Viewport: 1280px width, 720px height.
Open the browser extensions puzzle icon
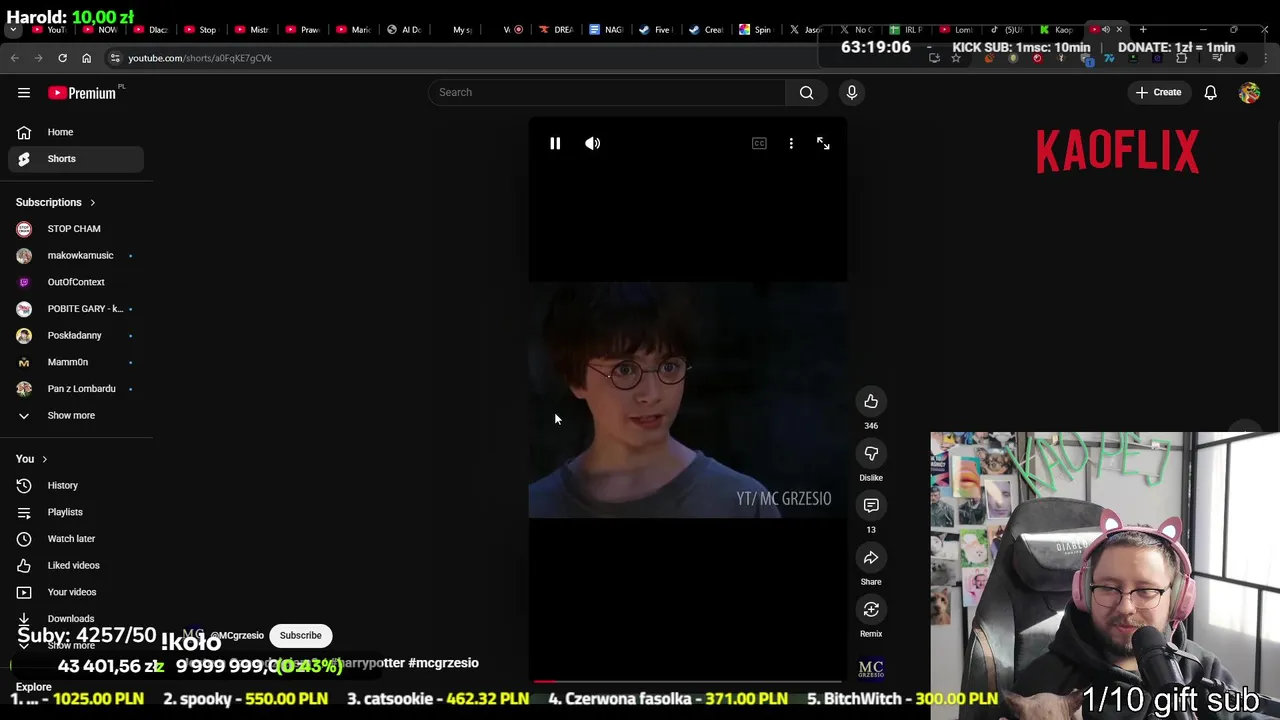click(x=1181, y=58)
